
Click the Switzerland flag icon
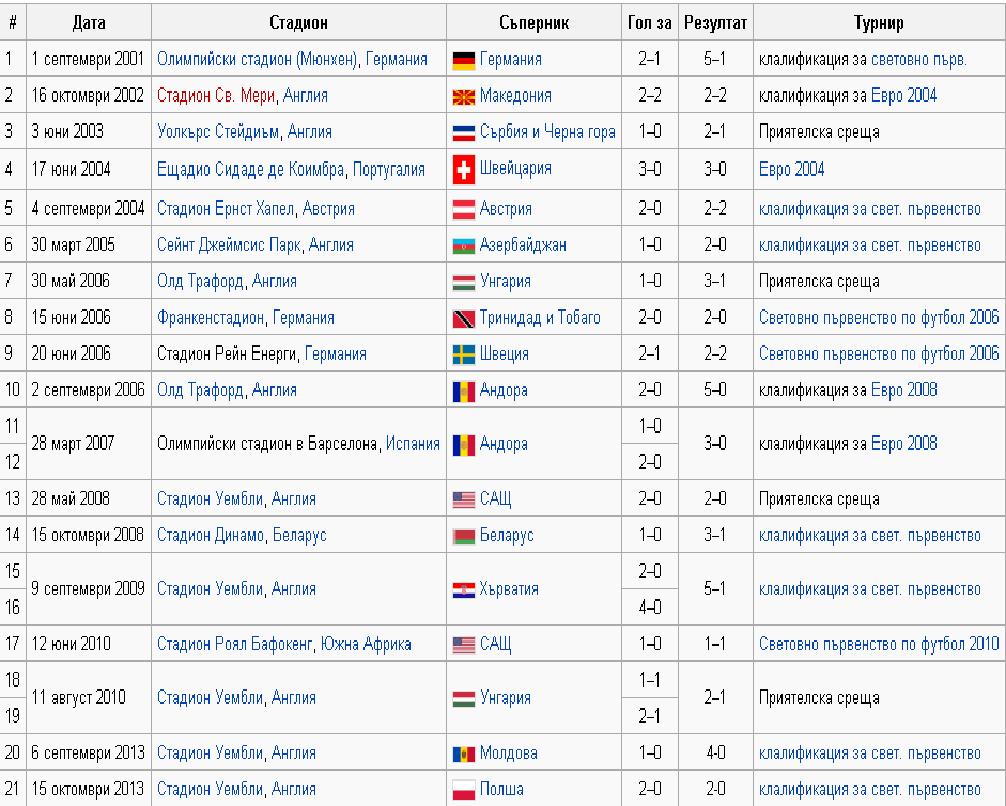coord(463,170)
